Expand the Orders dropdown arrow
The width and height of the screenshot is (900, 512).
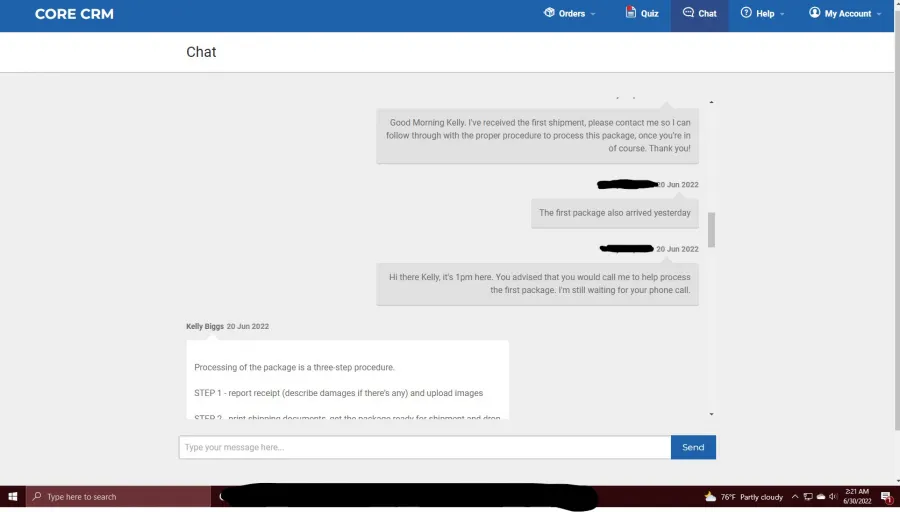click(593, 14)
